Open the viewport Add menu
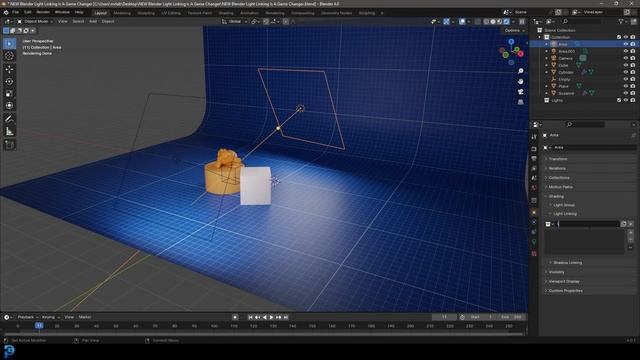The image size is (640, 360). click(93, 21)
